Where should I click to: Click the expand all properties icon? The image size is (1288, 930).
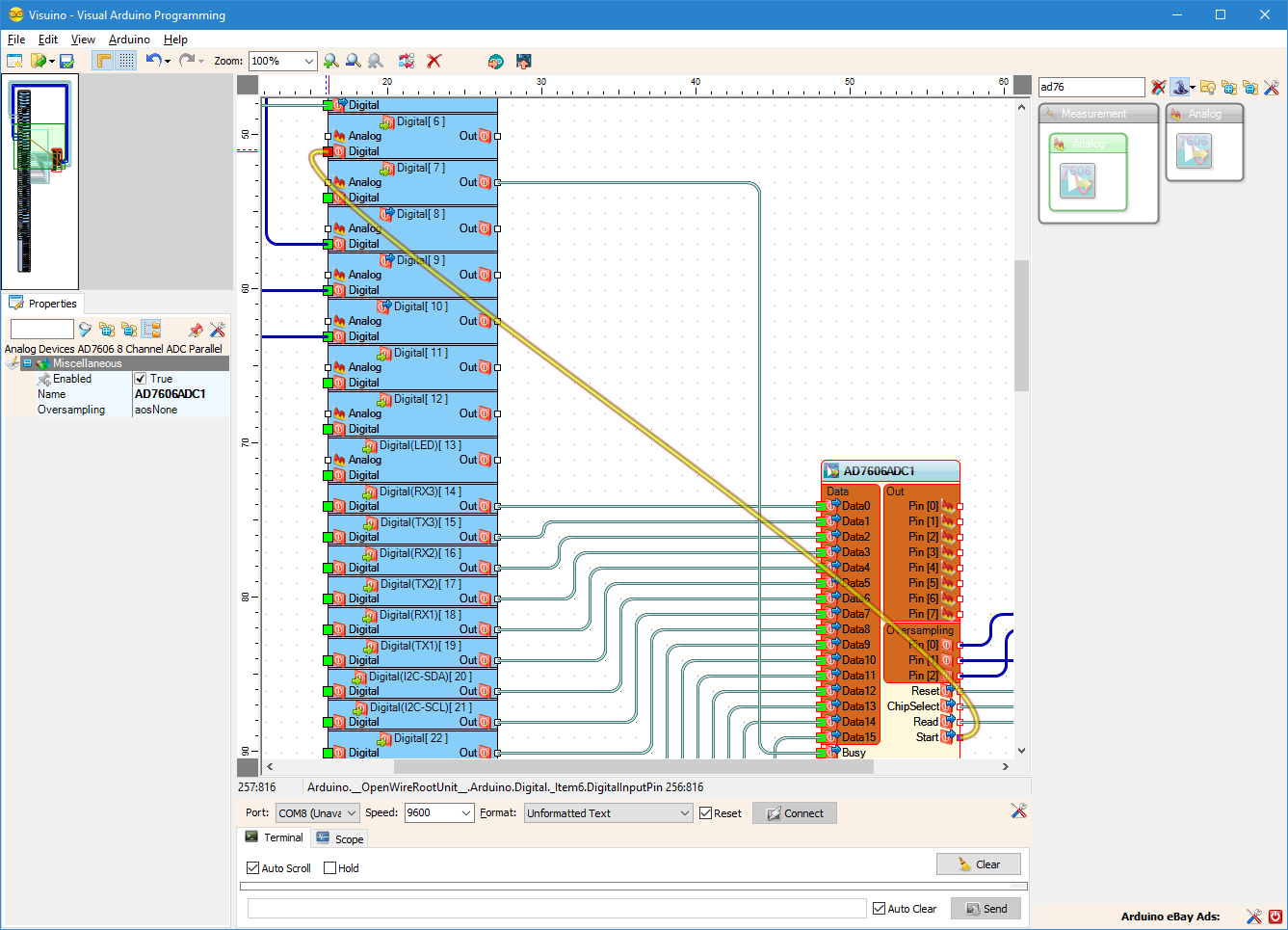(107, 330)
